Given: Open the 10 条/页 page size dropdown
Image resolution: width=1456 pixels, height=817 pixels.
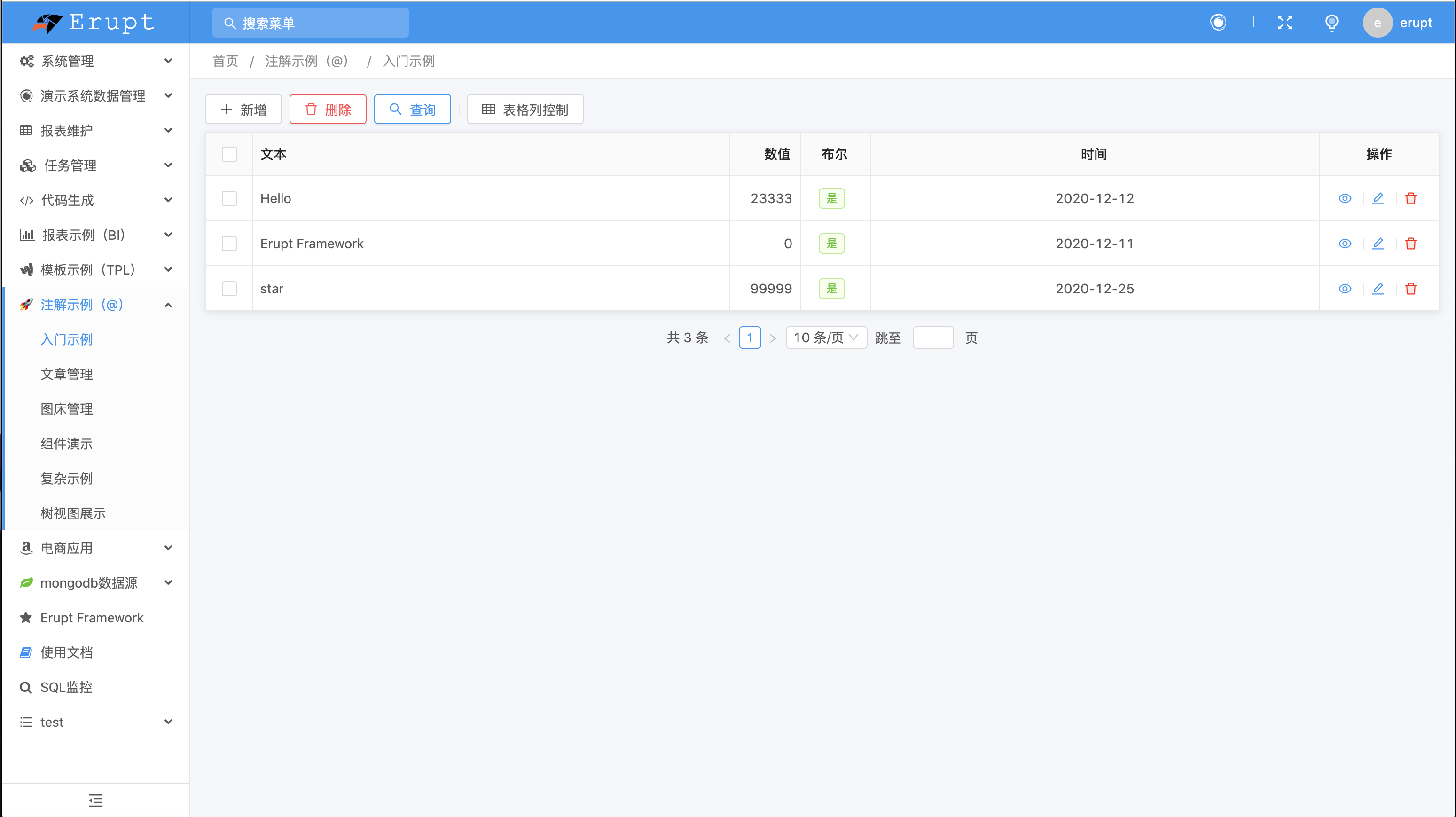Looking at the screenshot, I should pos(825,338).
